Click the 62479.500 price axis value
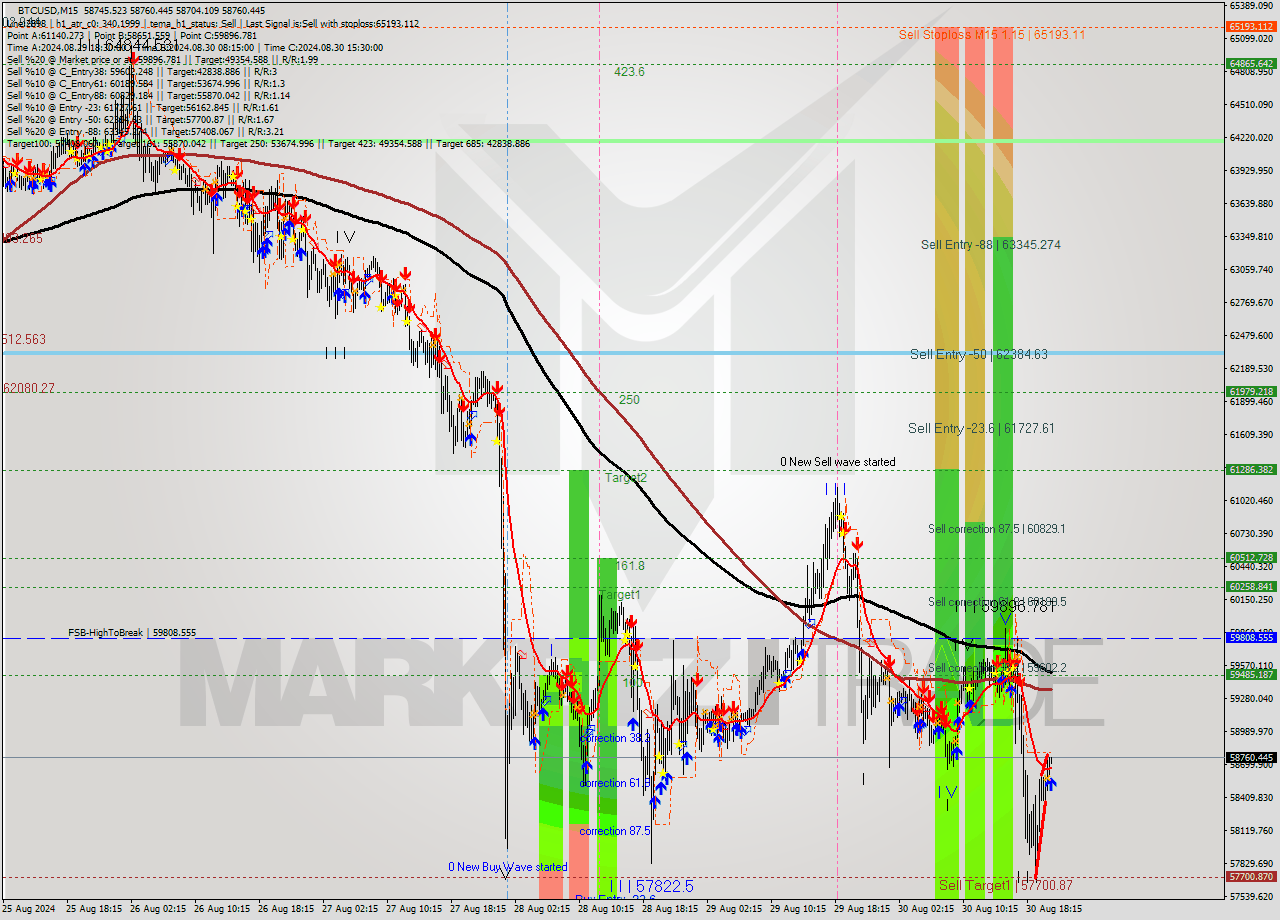The height and width of the screenshot is (920, 1280). pyautogui.click(x=1251, y=335)
